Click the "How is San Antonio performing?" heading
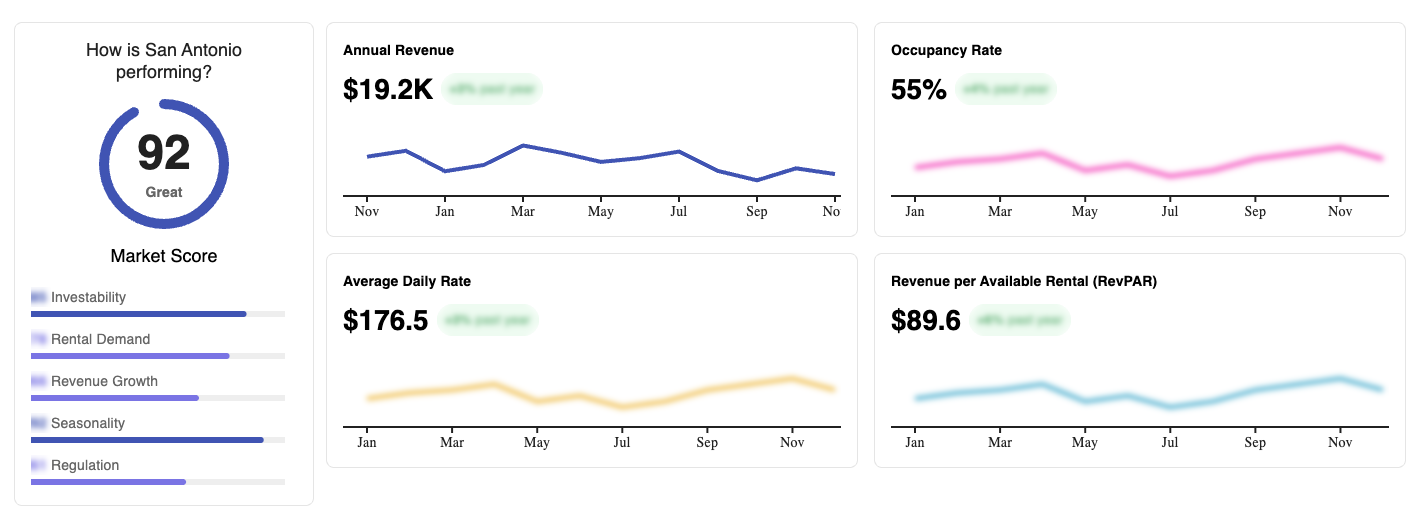Screen dimensions: 1423x510 point(164,61)
